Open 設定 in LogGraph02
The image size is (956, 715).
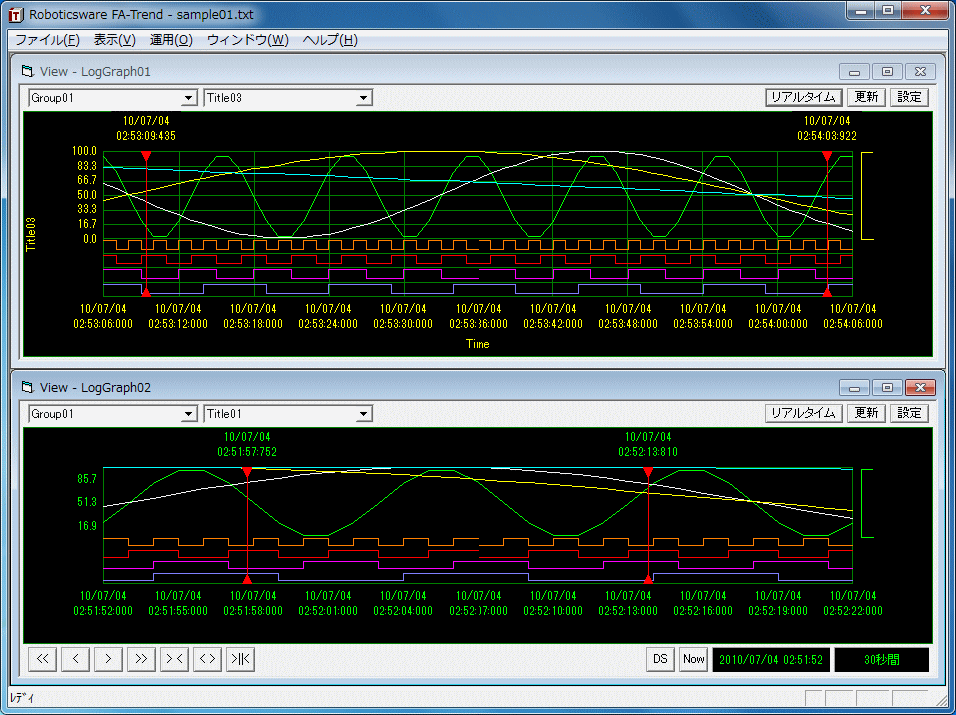coord(909,413)
